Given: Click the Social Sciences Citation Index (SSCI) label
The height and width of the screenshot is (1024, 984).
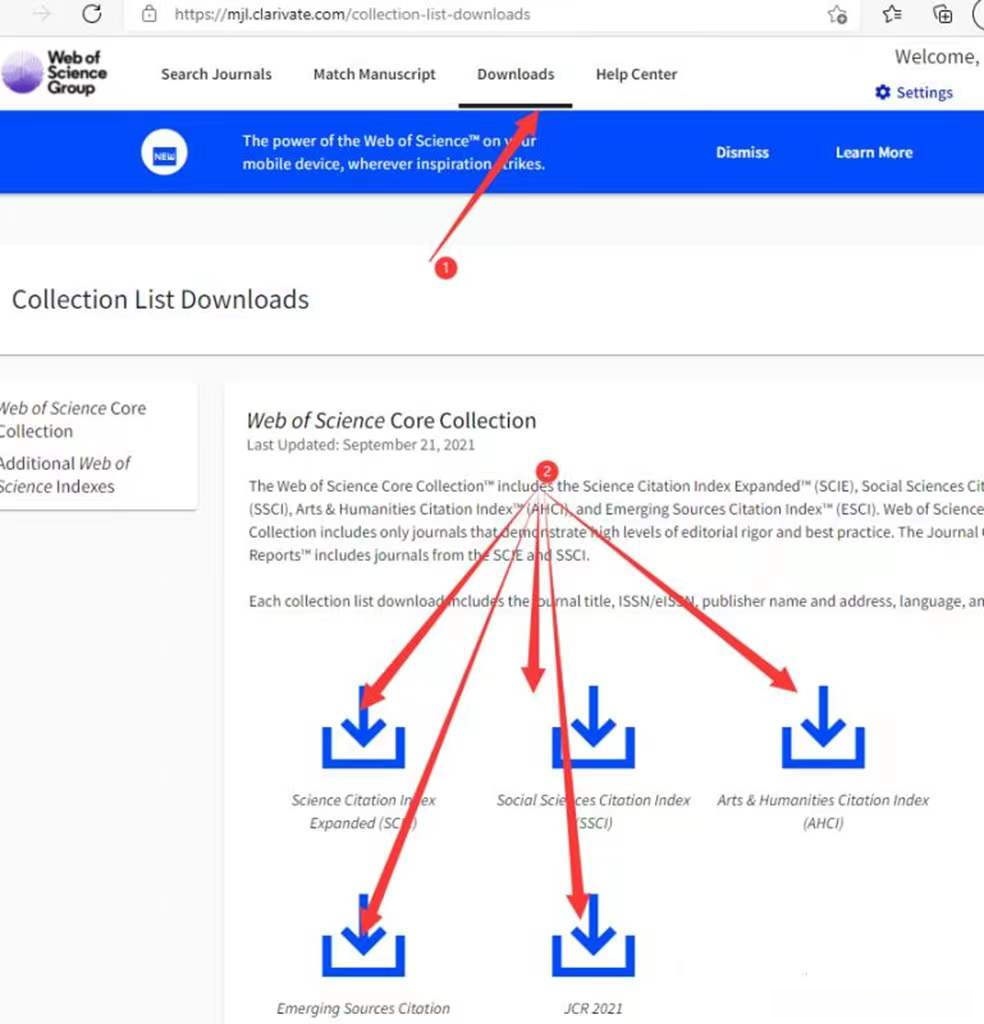Looking at the screenshot, I should [x=593, y=811].
